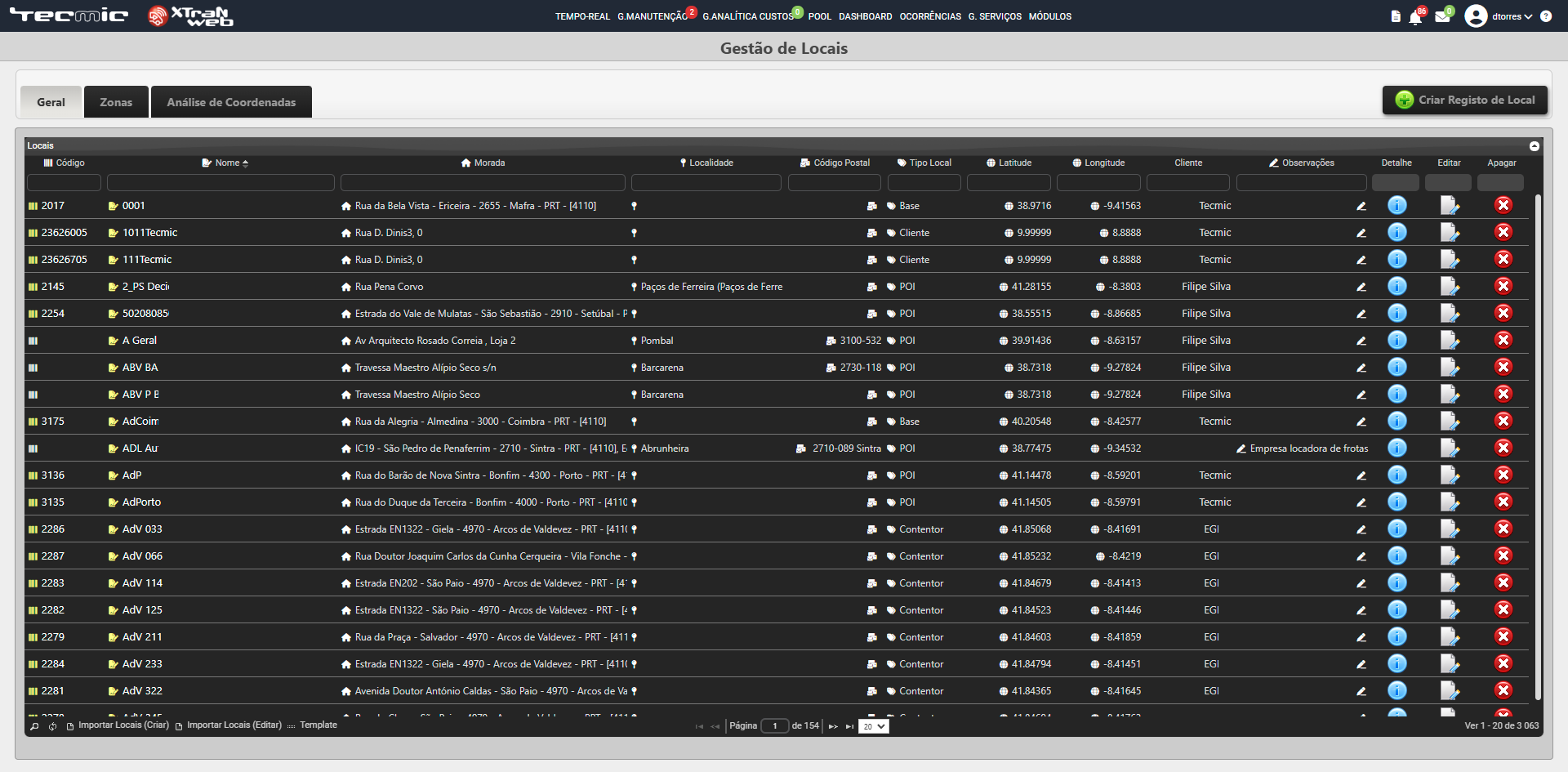This screenshot has width=1568, height=772.
Task: Open detail info for AdV 033
Action: [1397, 529]
